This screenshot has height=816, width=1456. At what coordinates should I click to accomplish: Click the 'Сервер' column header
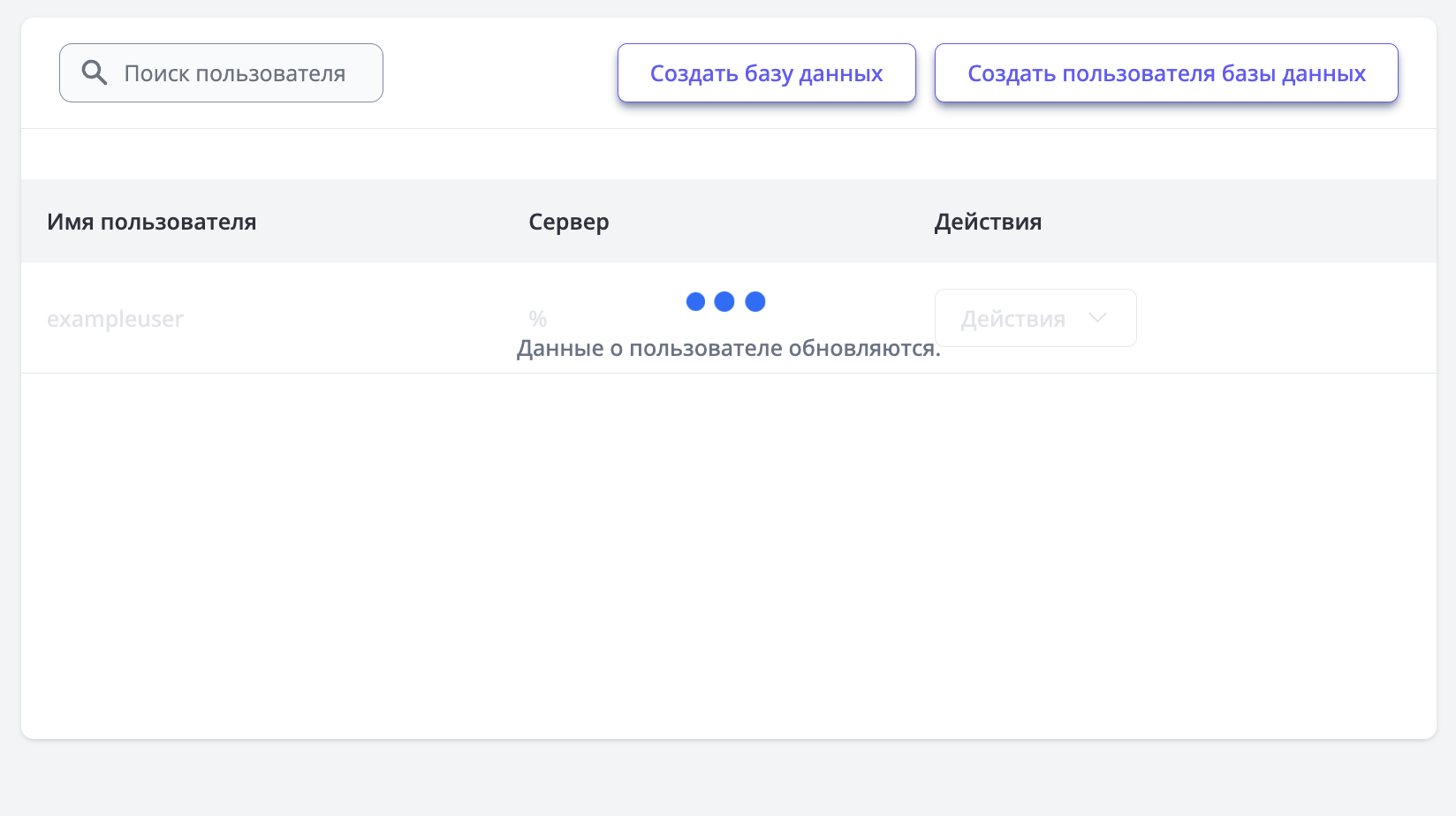[x=568, y=222]
